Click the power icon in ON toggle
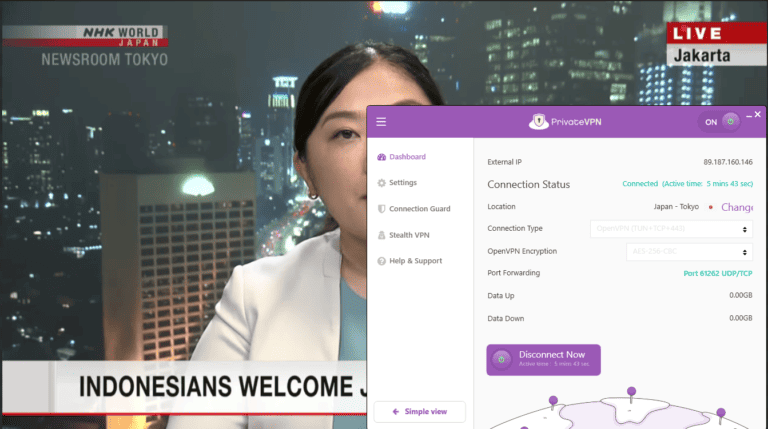The height and width of the screenshot is (429, 768). point(730,121)
